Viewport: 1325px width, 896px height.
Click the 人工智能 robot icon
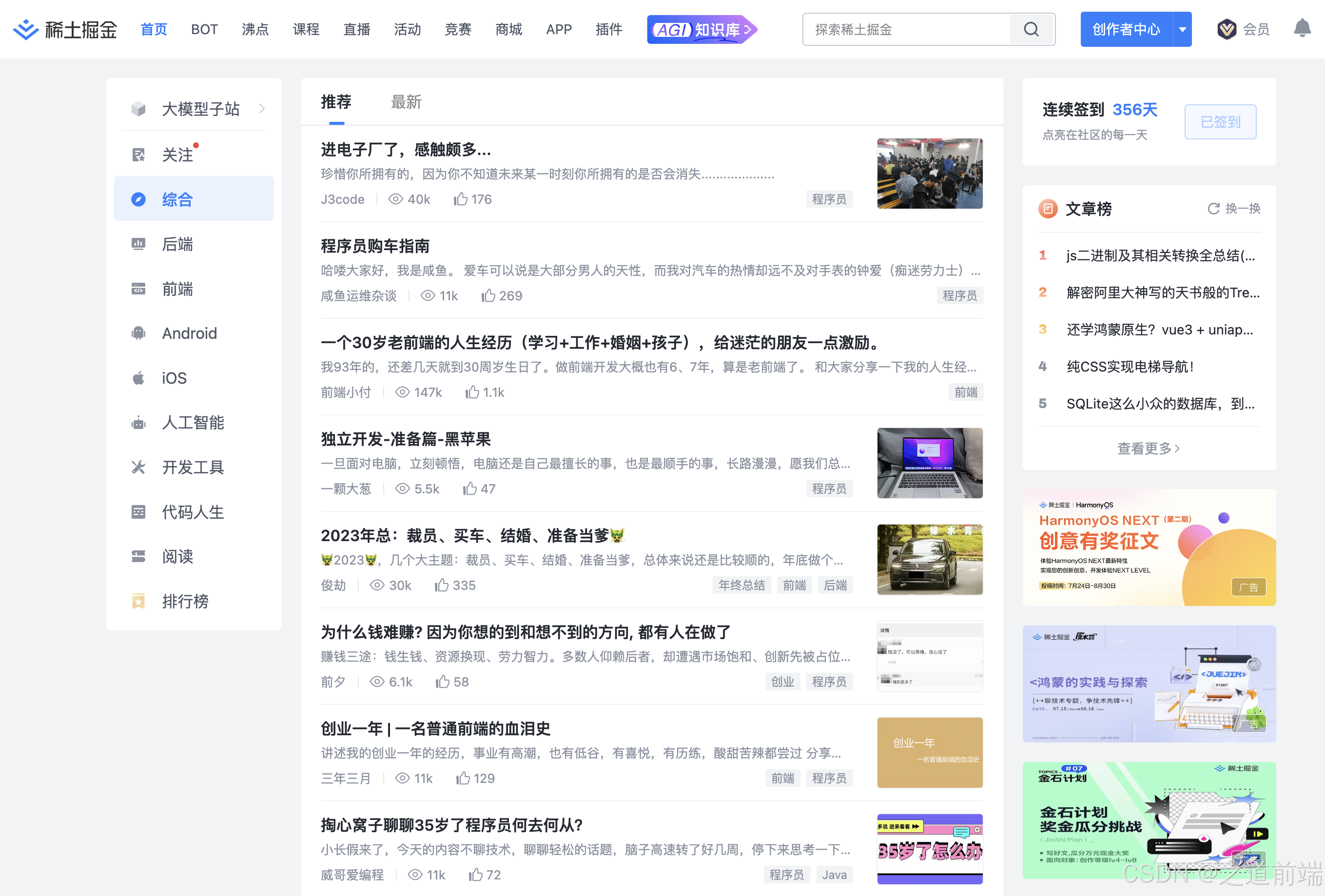pos(138,423)
